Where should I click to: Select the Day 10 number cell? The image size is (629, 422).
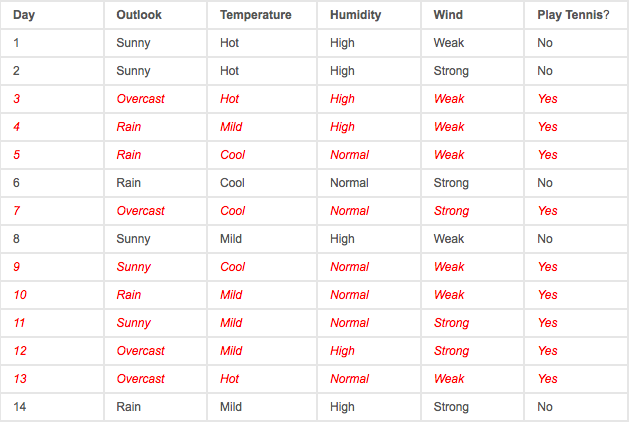(x=52, y=295)
